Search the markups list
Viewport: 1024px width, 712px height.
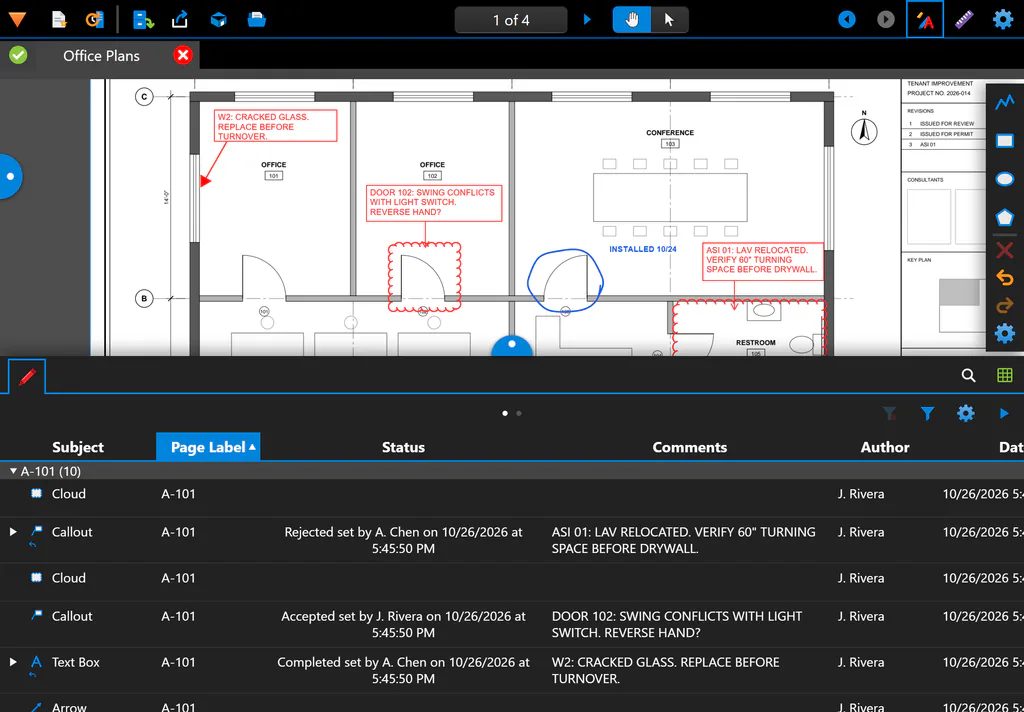(968, 376)
